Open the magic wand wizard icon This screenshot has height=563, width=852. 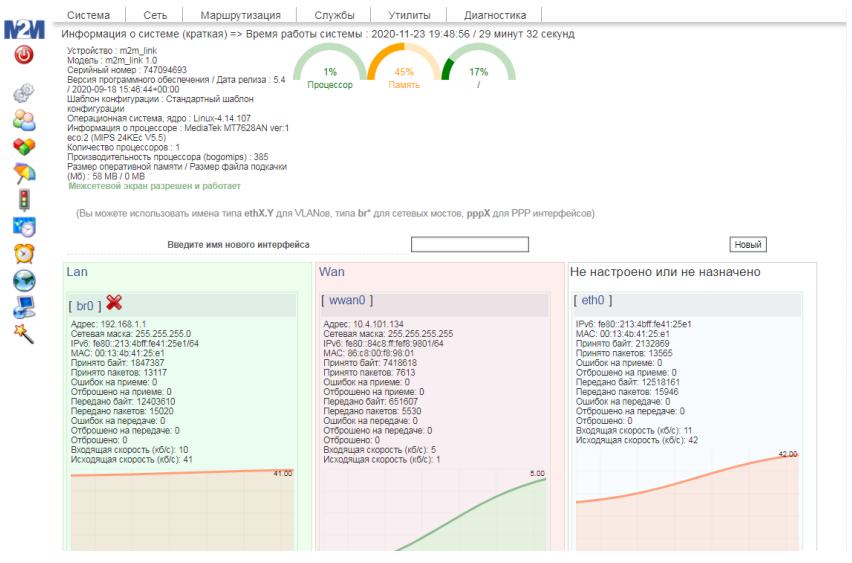pyautogui.click(x=24, y=333)
